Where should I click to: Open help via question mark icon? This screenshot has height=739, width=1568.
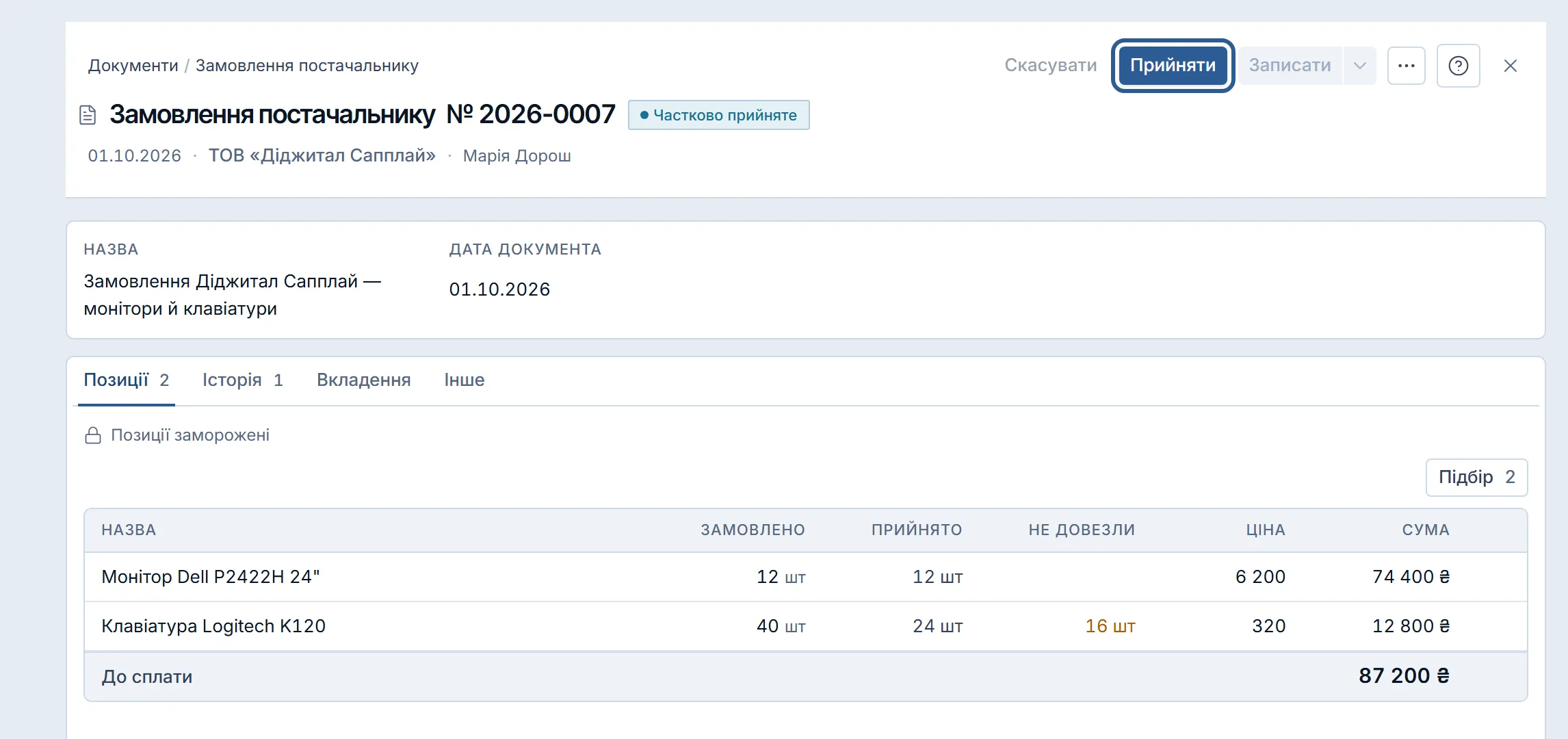point(1458,66)
